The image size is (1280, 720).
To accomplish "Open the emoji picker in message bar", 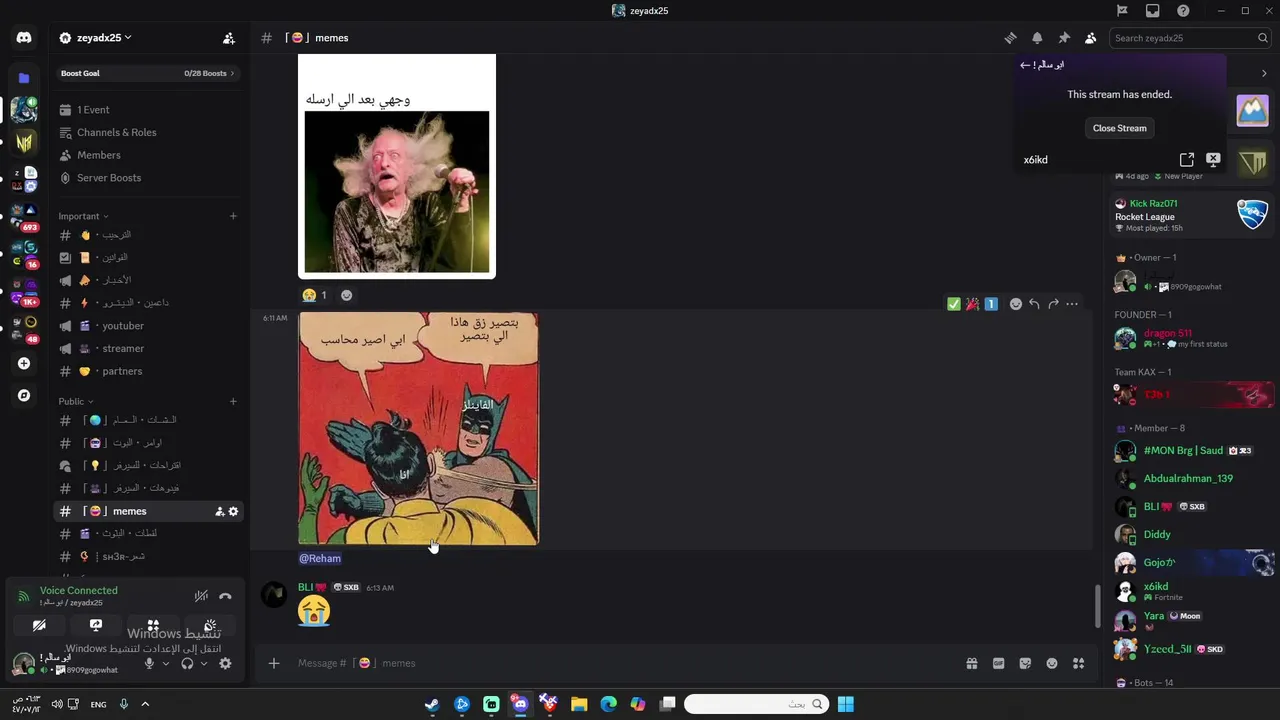I will (x=1052, y=663).
